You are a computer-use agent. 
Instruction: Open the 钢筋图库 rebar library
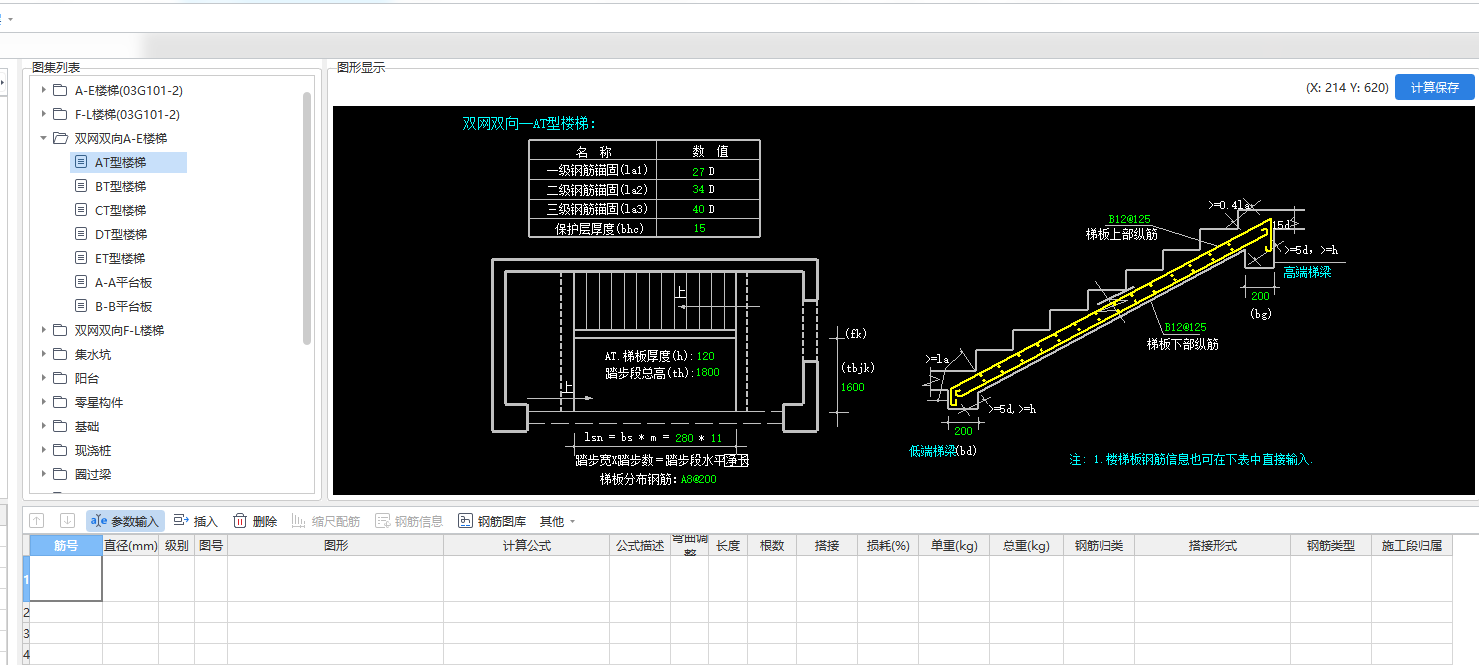tap(492, 521)
